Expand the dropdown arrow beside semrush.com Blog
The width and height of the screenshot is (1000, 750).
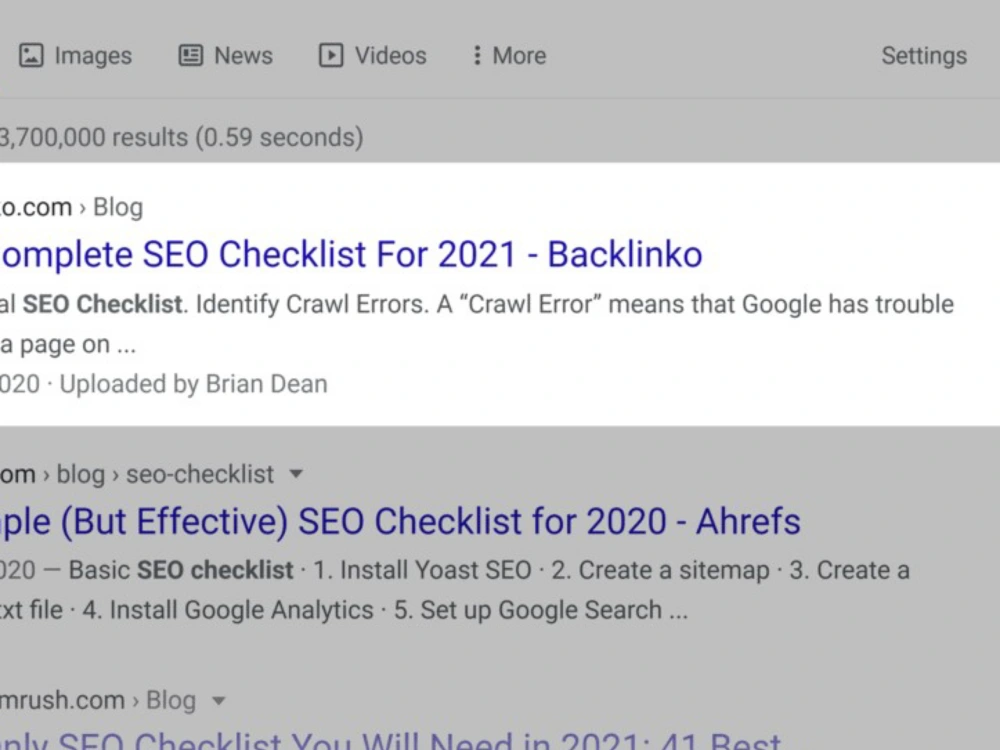pyautogui.click(x=218, y=700)
